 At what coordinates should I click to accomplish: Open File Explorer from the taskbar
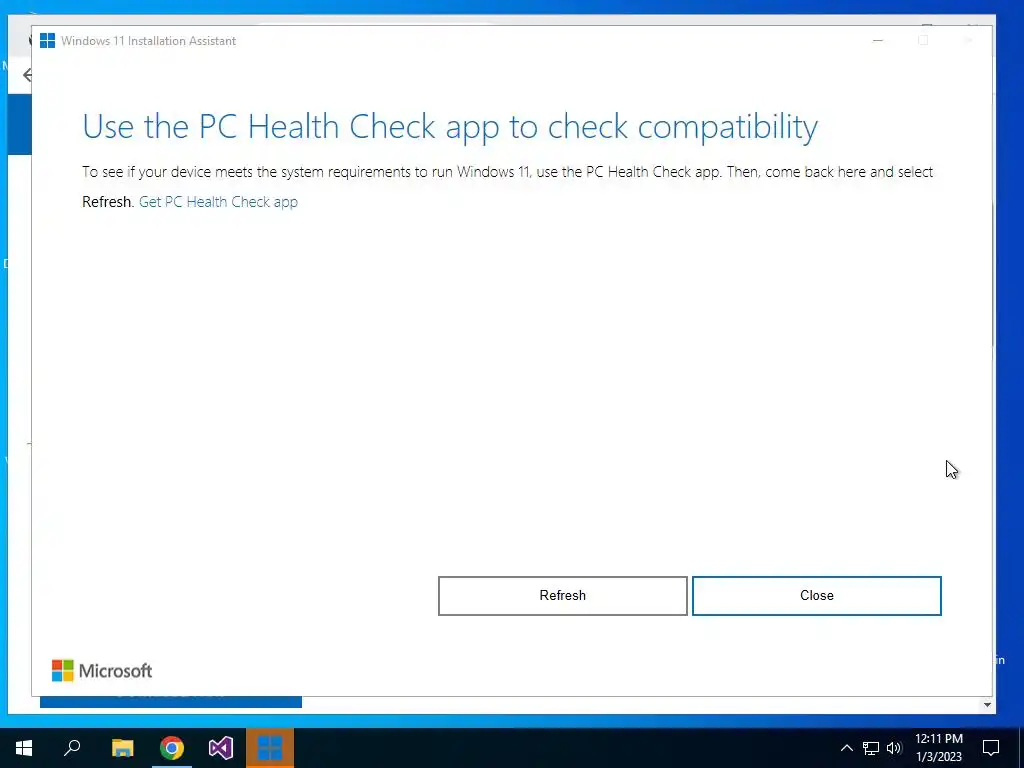coord(122,748)
